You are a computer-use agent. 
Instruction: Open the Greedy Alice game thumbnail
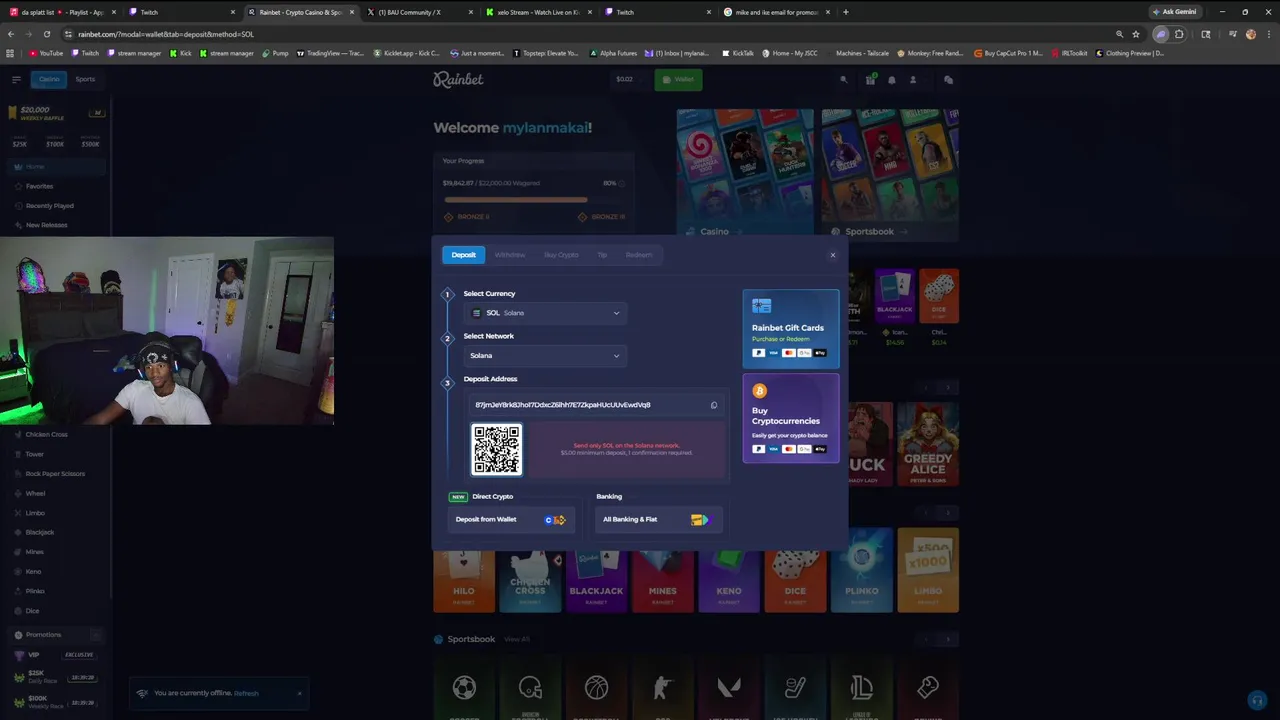coord(928,443)
